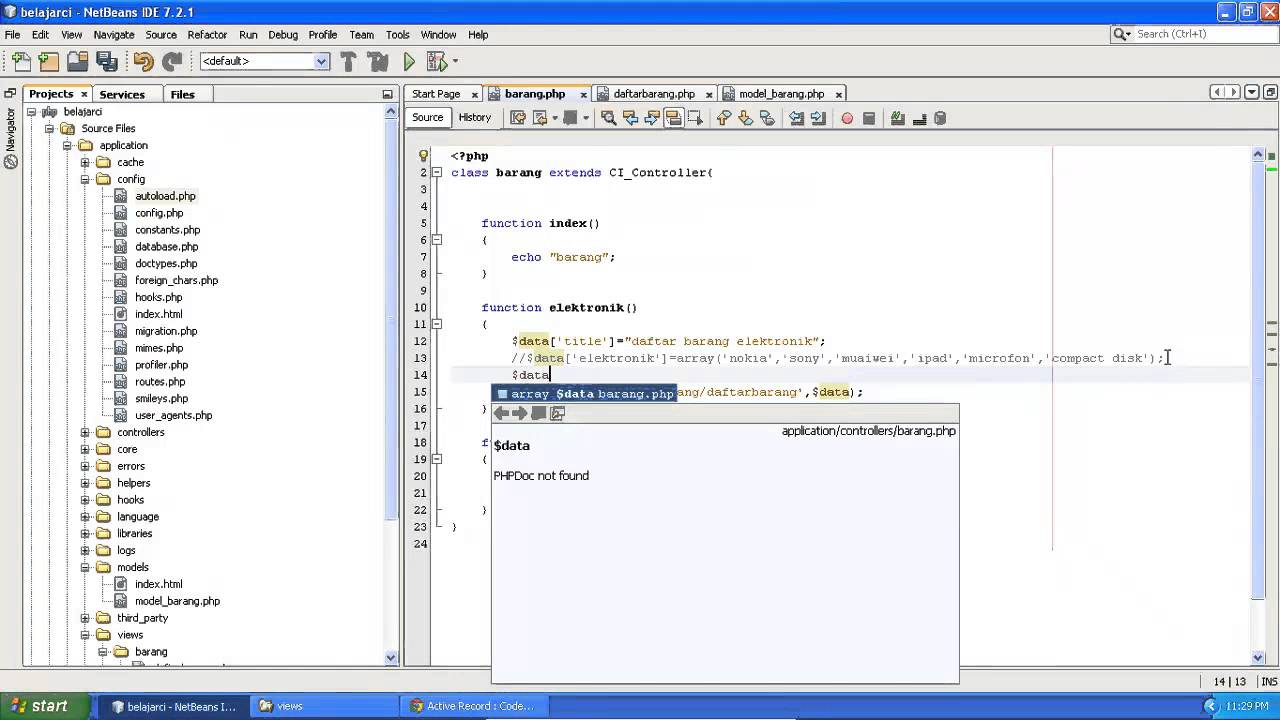Click the Comment icon in editor toolbar

pos(897,118)
